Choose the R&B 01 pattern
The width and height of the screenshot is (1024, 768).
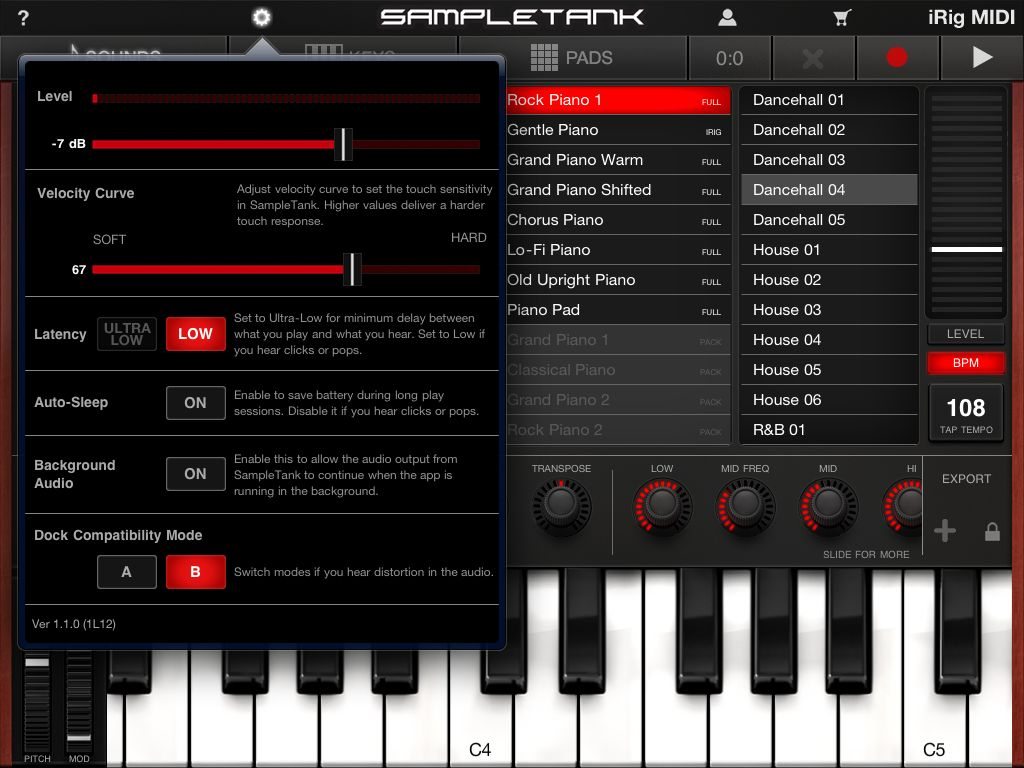(829, 430)
